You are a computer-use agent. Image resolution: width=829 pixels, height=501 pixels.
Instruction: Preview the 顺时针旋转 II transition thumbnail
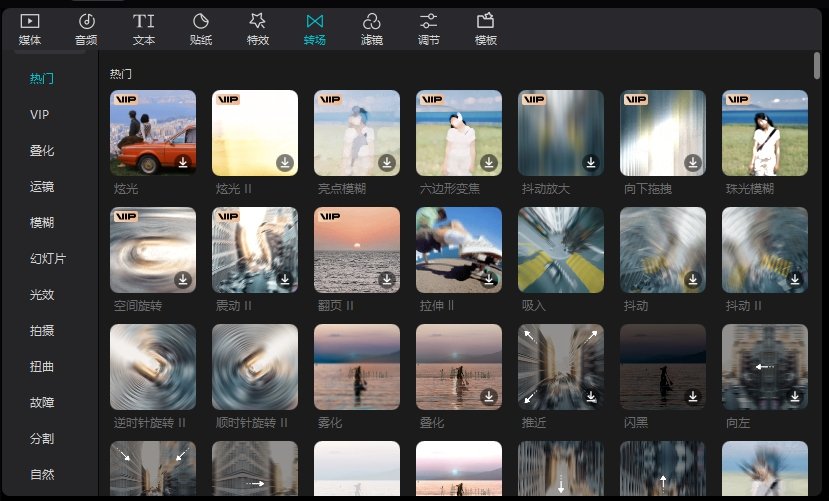point(255,367)
